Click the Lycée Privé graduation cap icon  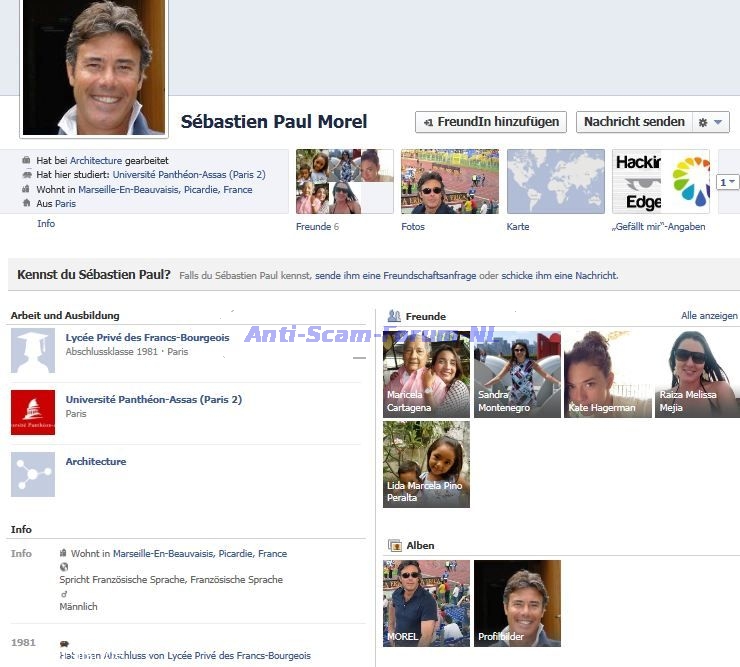(x=33, y=351)
